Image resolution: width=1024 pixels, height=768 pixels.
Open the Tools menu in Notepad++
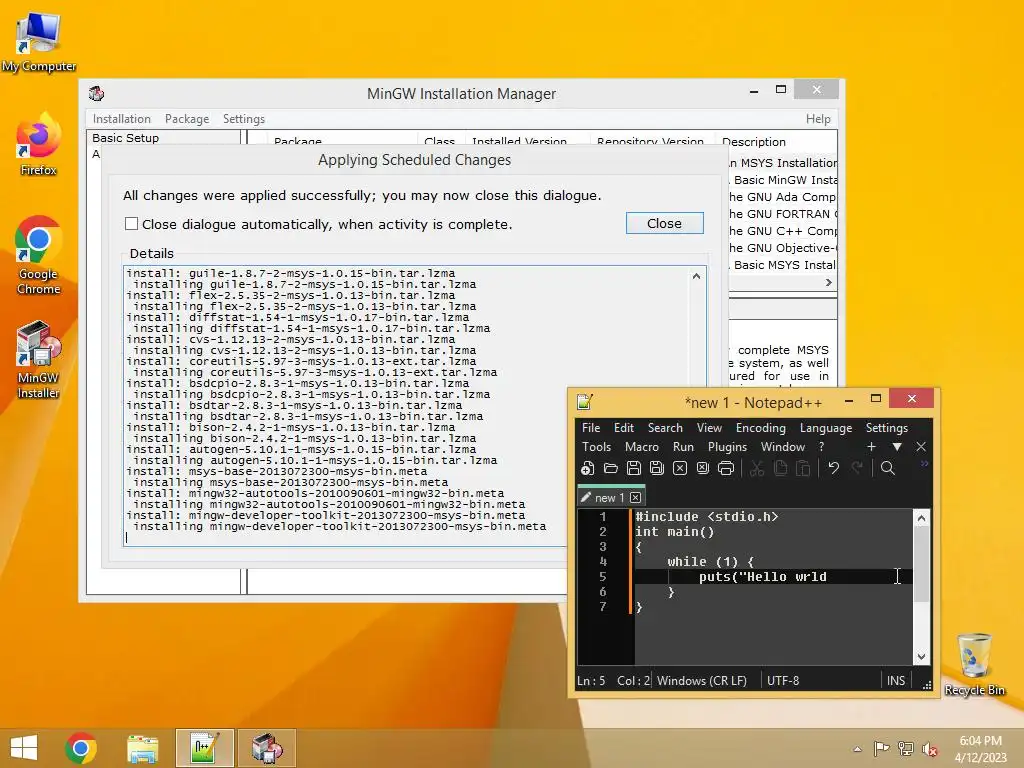(x=596, y=447)
